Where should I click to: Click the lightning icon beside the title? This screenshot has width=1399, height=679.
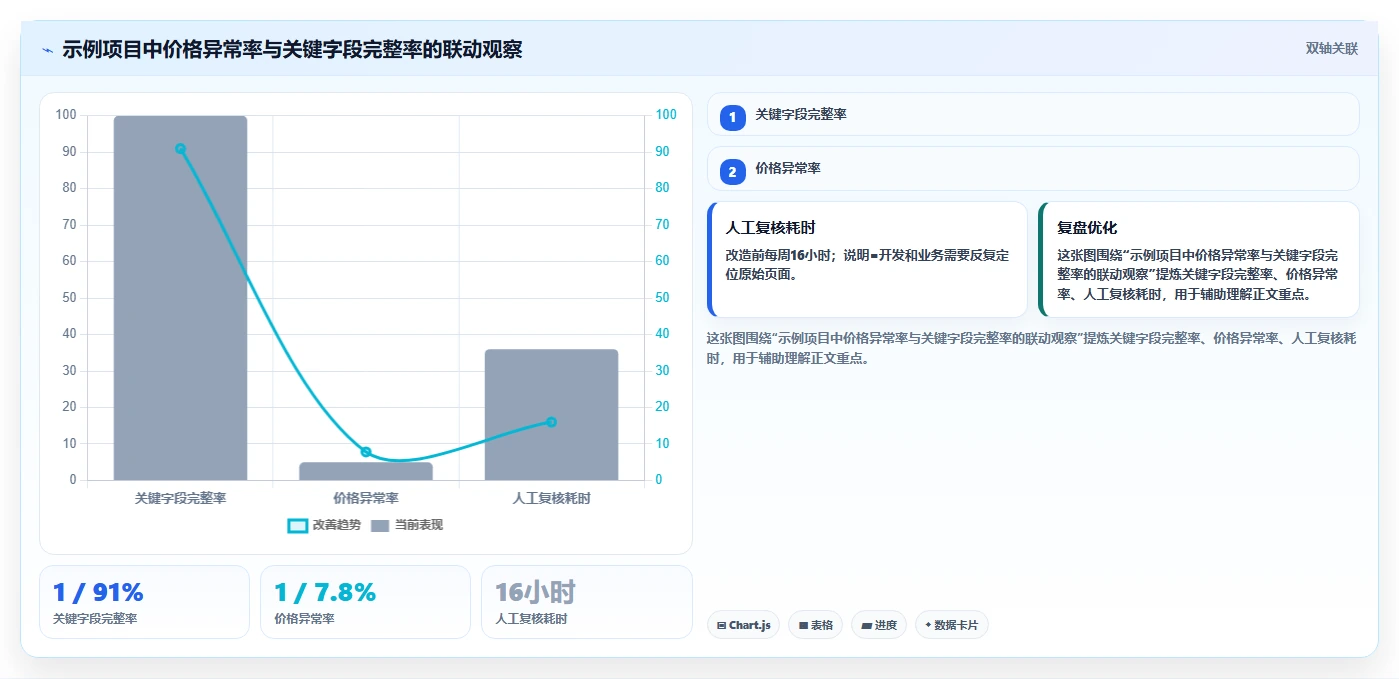[47, 50]
